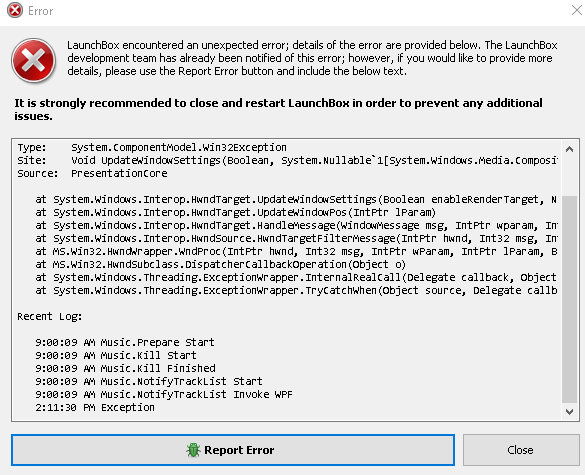This screenshot has height=475, width=585.
Task: Click the HwndTarget.UpdateWindowPos stack trace line
Action: (x=235, y=212)
